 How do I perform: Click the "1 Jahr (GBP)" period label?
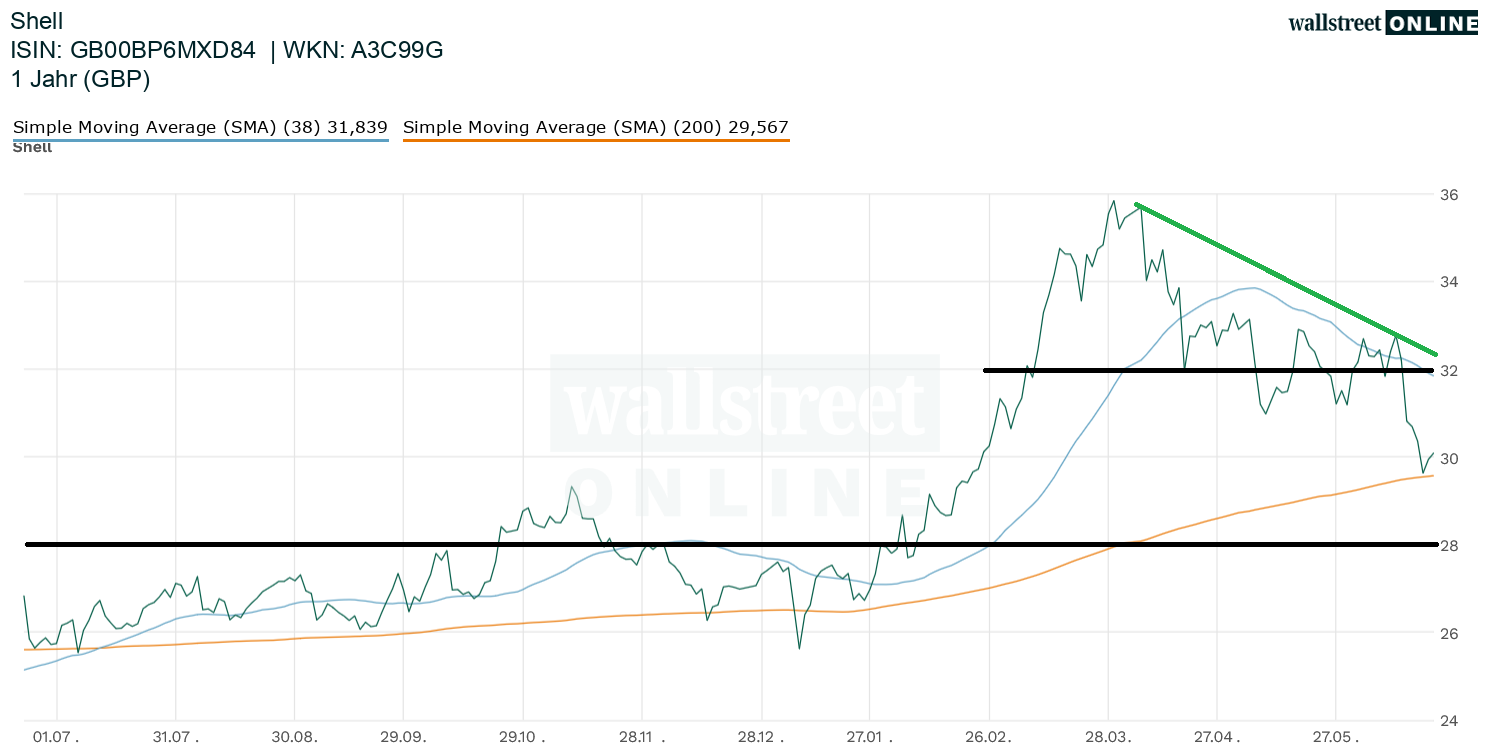(80, 80)
